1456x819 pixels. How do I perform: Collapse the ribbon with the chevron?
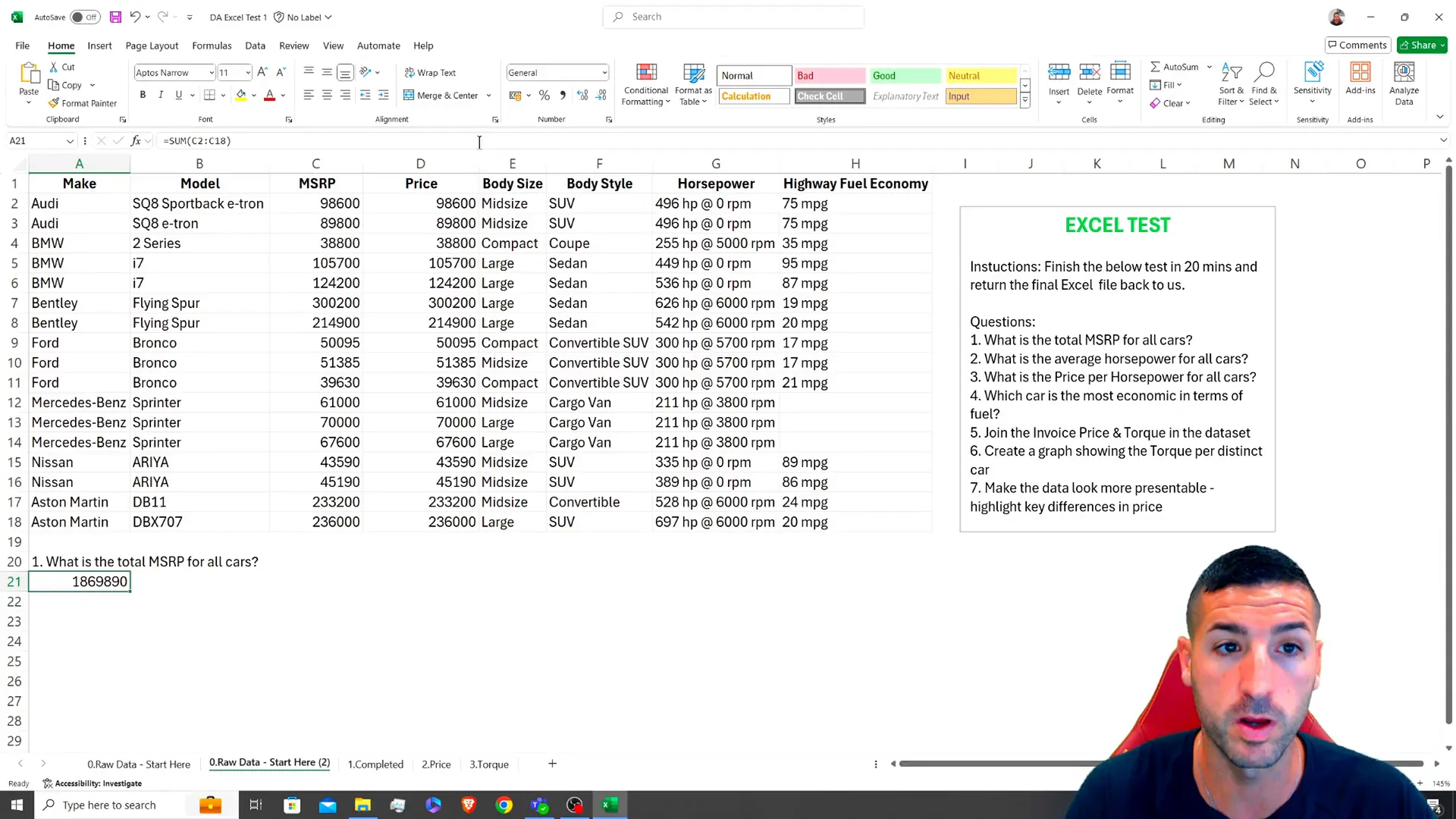tap(1439, 116)
